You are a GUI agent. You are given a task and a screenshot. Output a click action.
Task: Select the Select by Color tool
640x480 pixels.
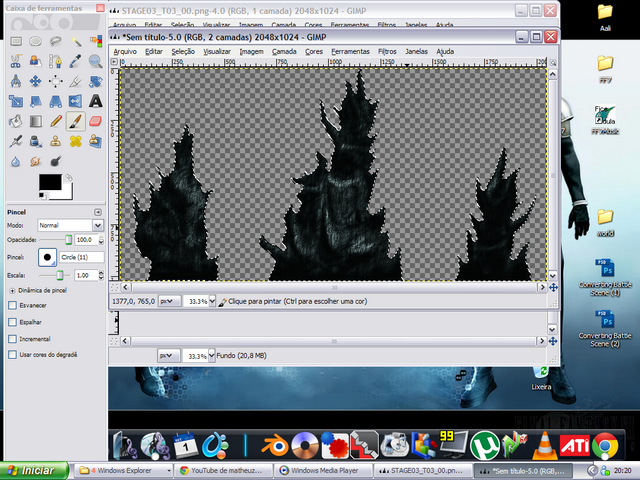(x=96, y=41)
